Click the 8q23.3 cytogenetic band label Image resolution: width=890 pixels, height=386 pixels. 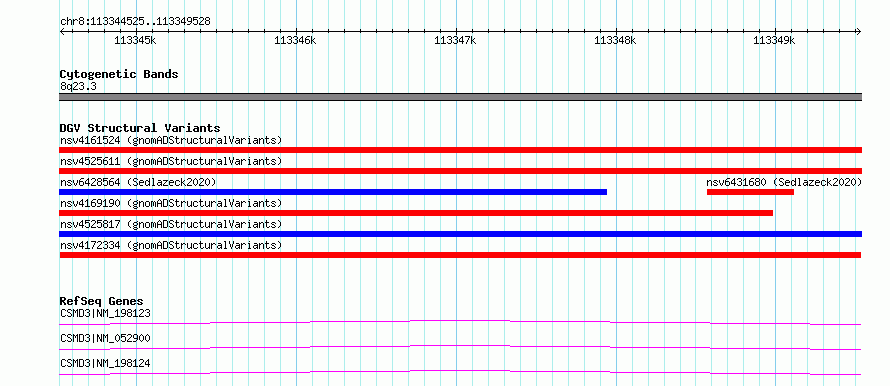(78, 86)
